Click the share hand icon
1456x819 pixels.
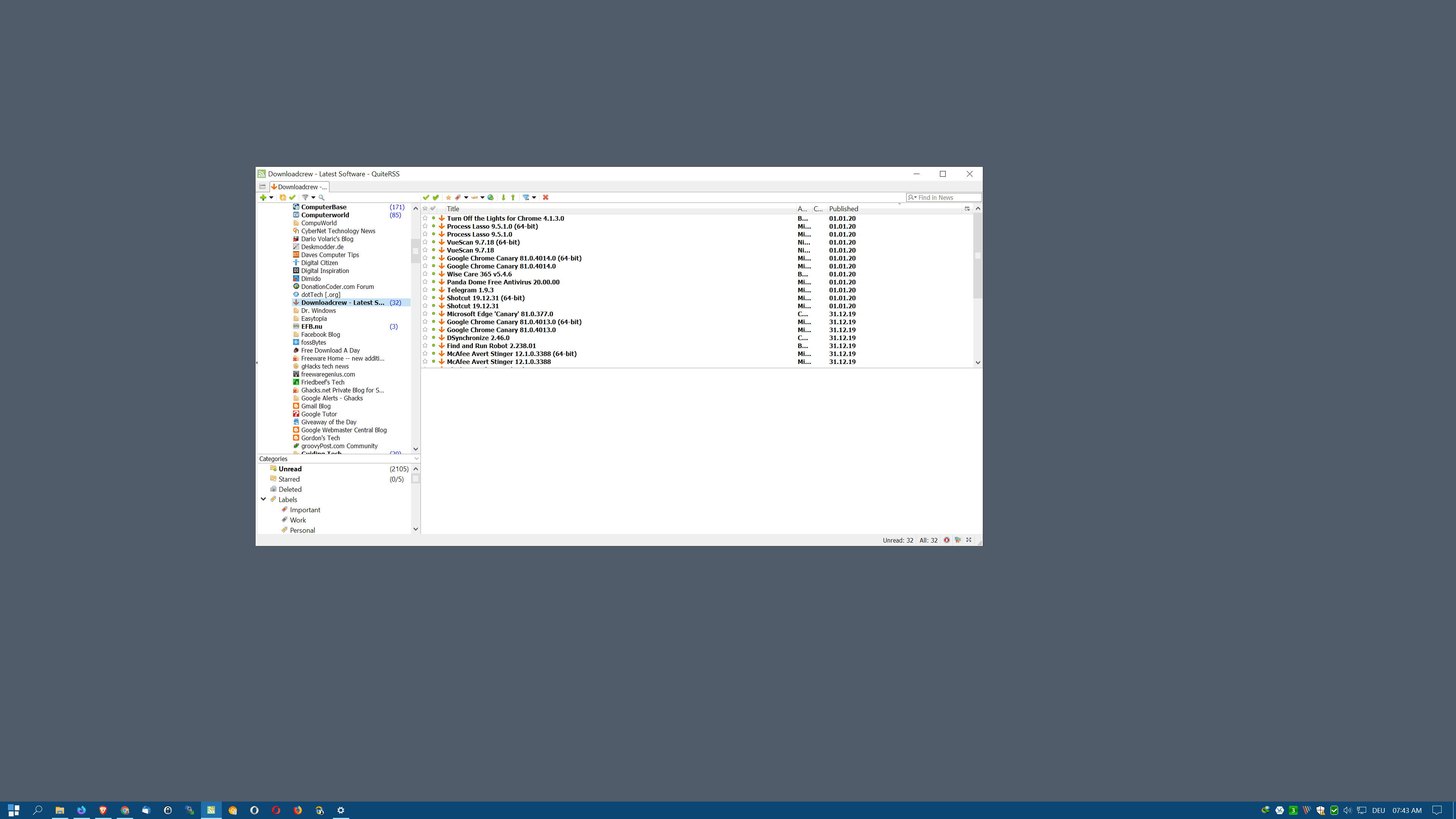[475, 197]
